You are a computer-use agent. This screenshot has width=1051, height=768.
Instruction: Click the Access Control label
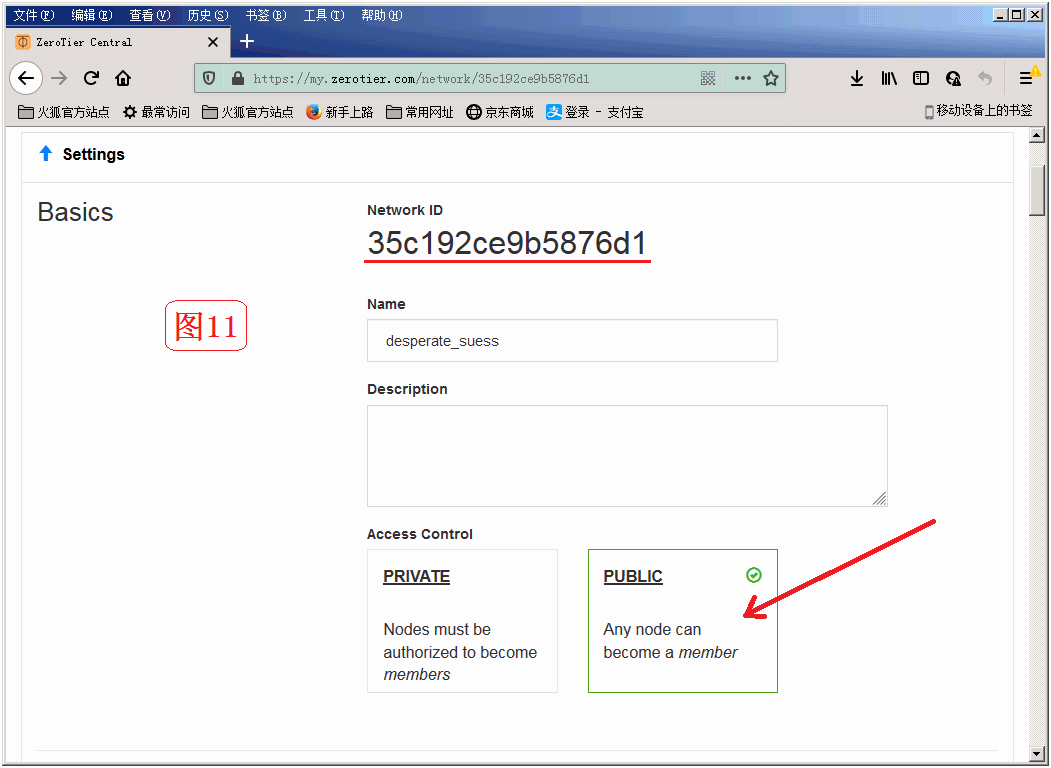tap(420, 534)
